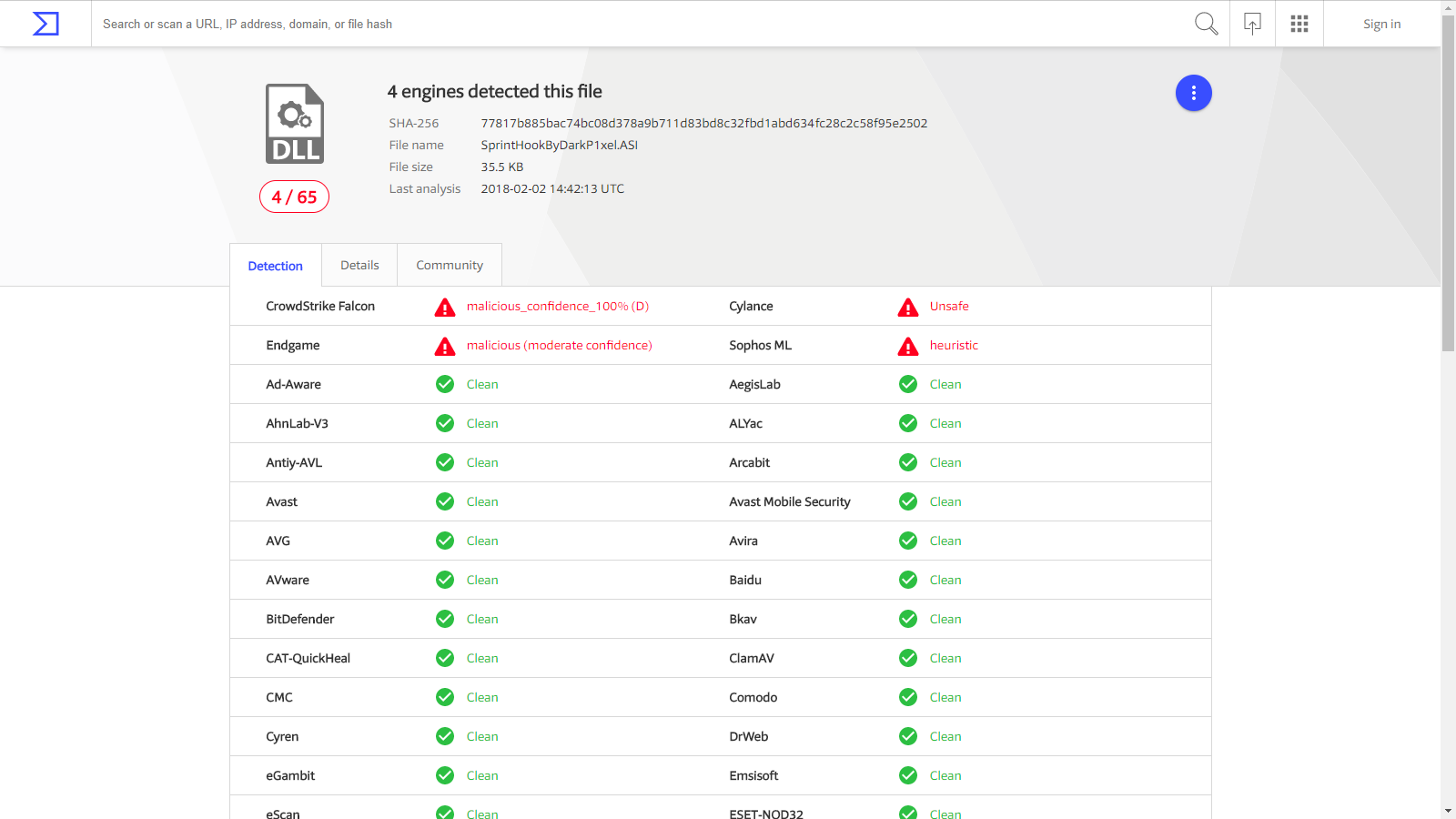Screen dimensions: 1456x819
Task: Click the Clean result for Comodo
Action: (x=945, y=697)
